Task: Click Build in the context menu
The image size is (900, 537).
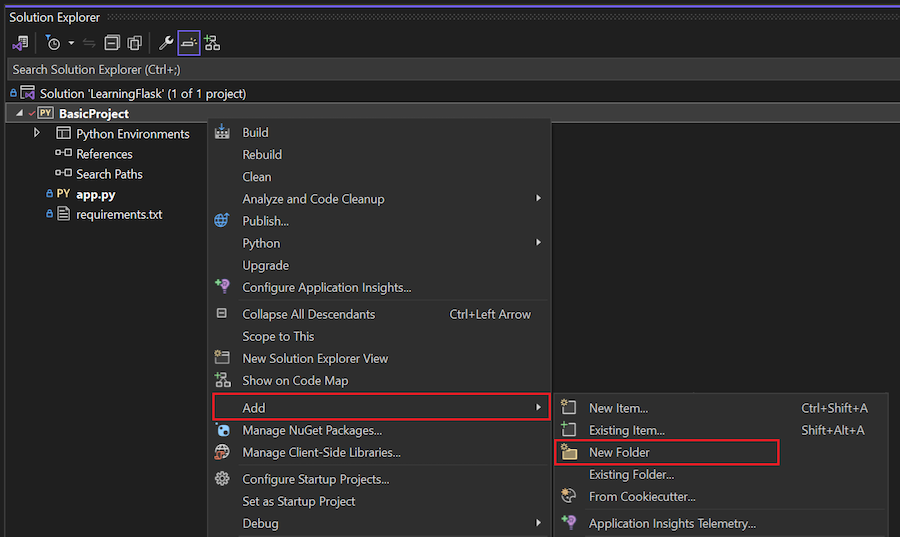Action: (255, 132)
